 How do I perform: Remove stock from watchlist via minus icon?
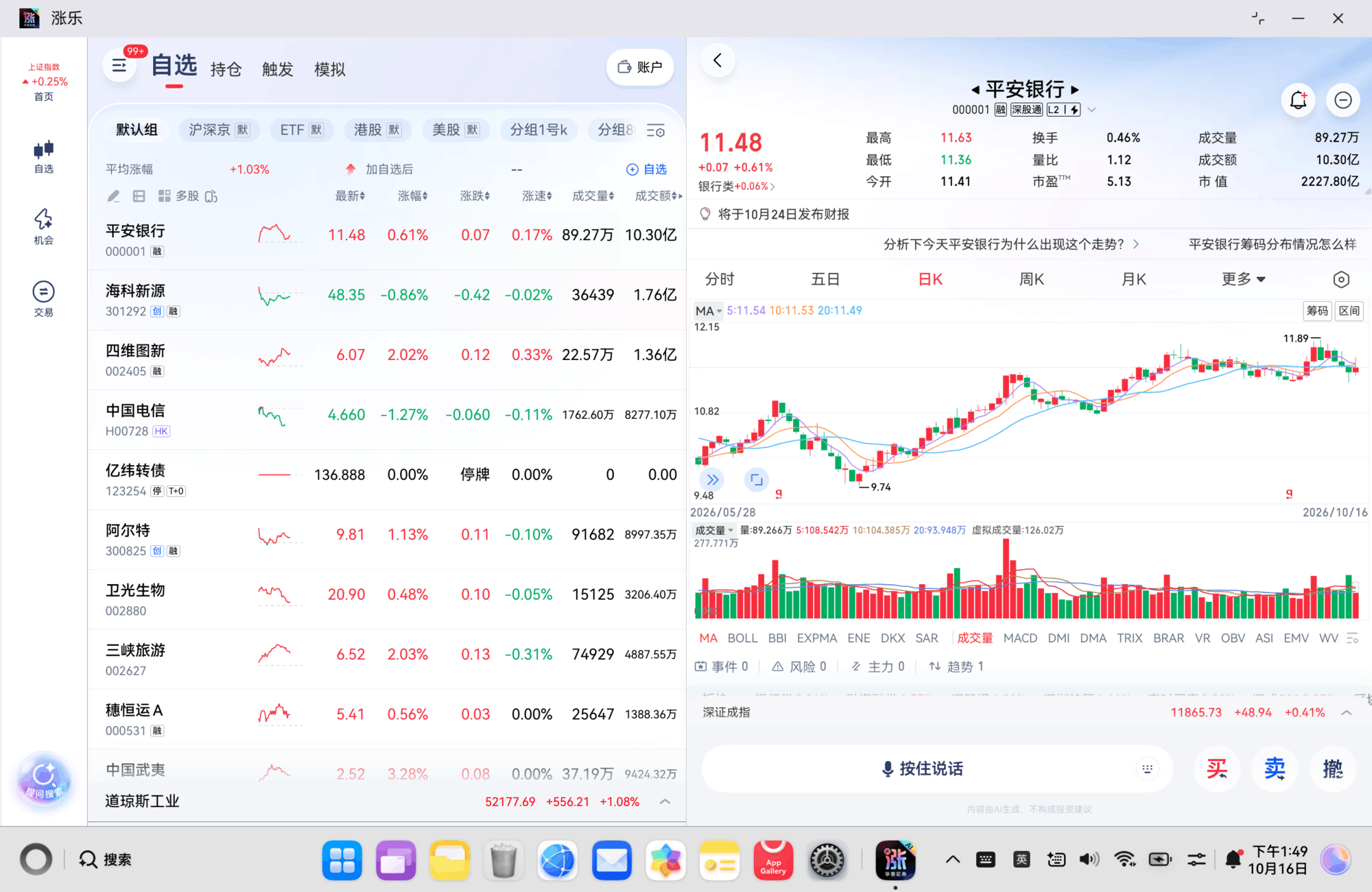point(1343,100)
